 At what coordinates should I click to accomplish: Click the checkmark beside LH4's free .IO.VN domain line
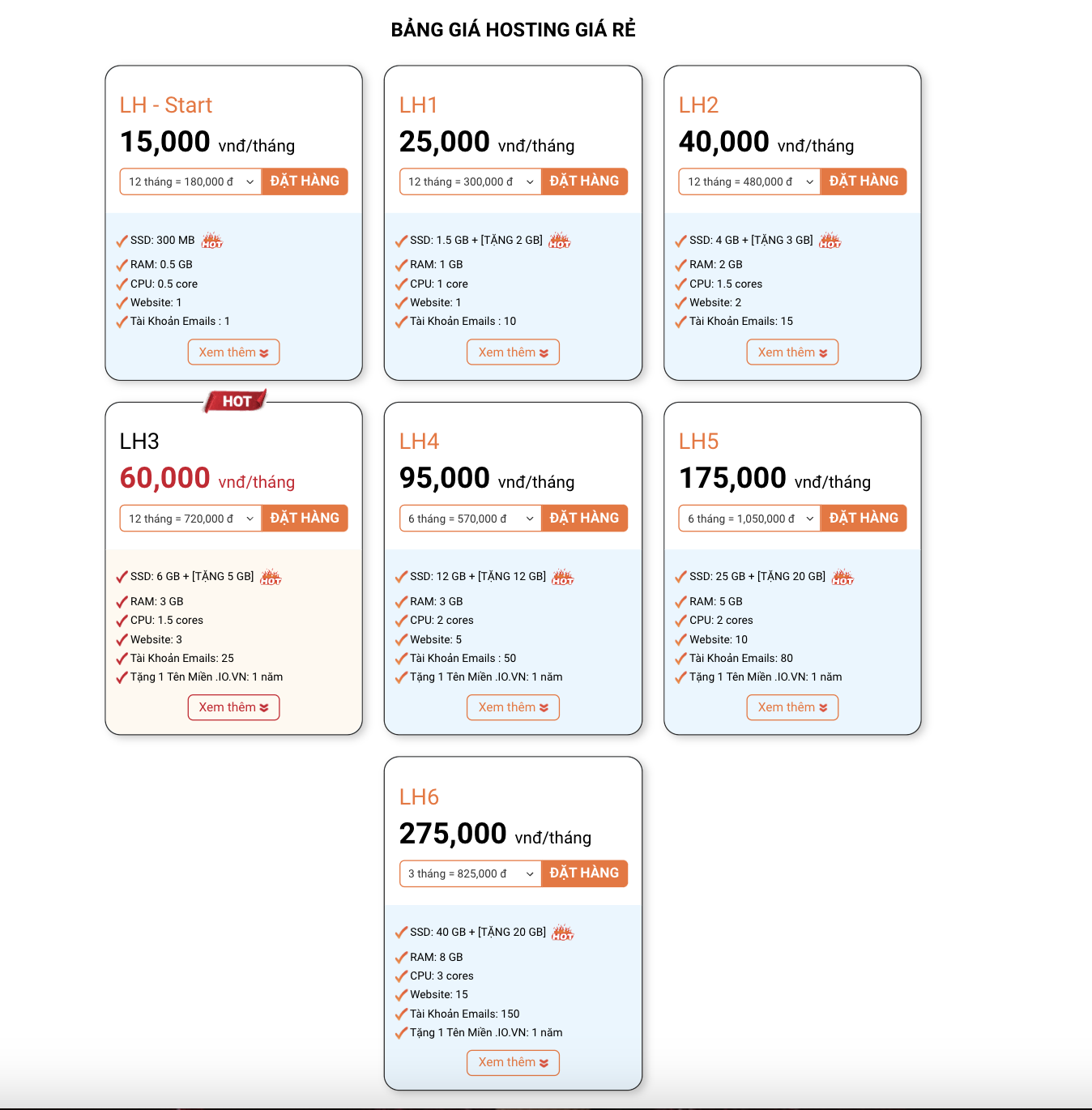coord(401,677)
